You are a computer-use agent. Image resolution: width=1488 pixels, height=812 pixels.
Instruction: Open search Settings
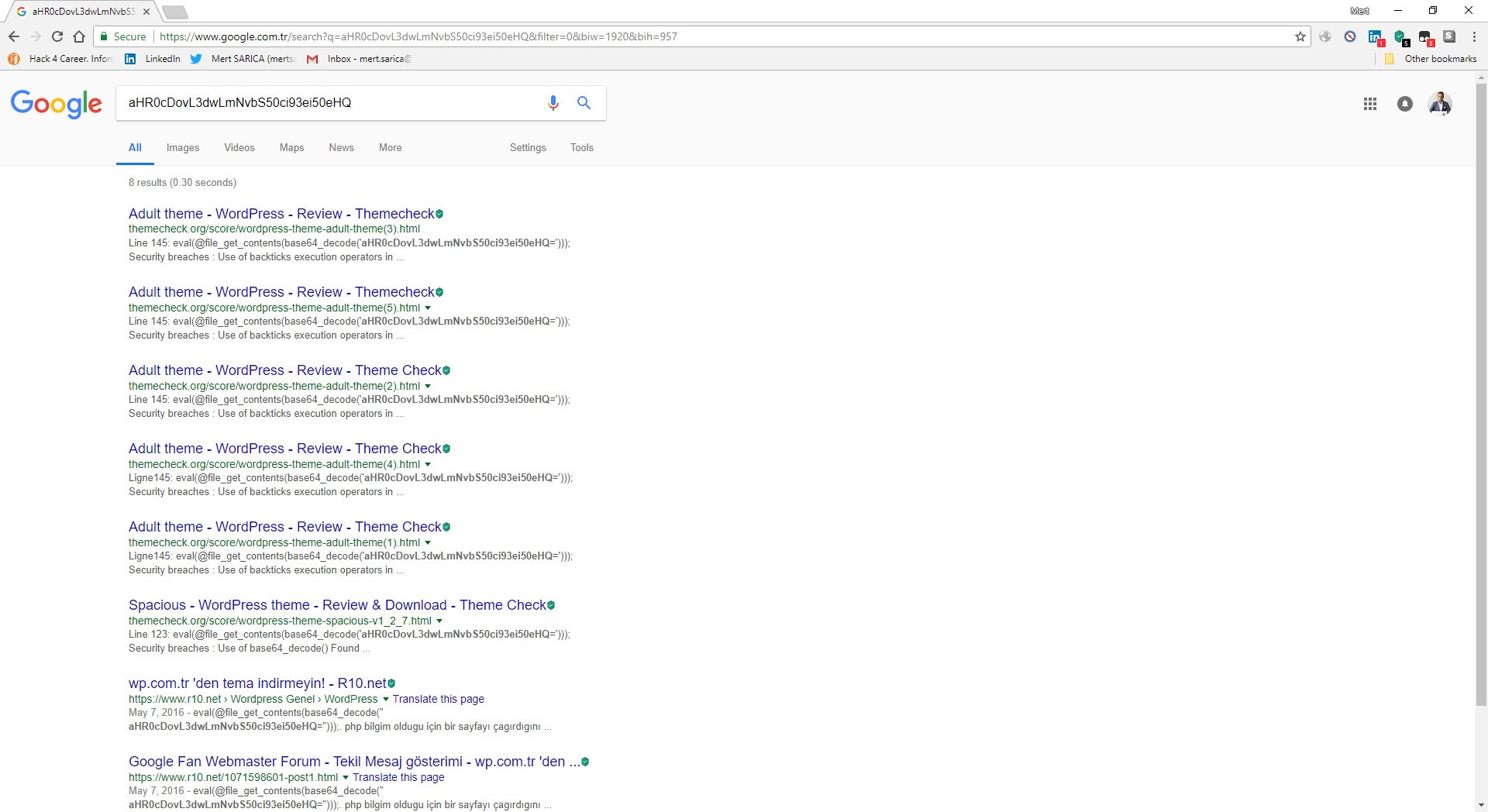[x=528, y=148]
